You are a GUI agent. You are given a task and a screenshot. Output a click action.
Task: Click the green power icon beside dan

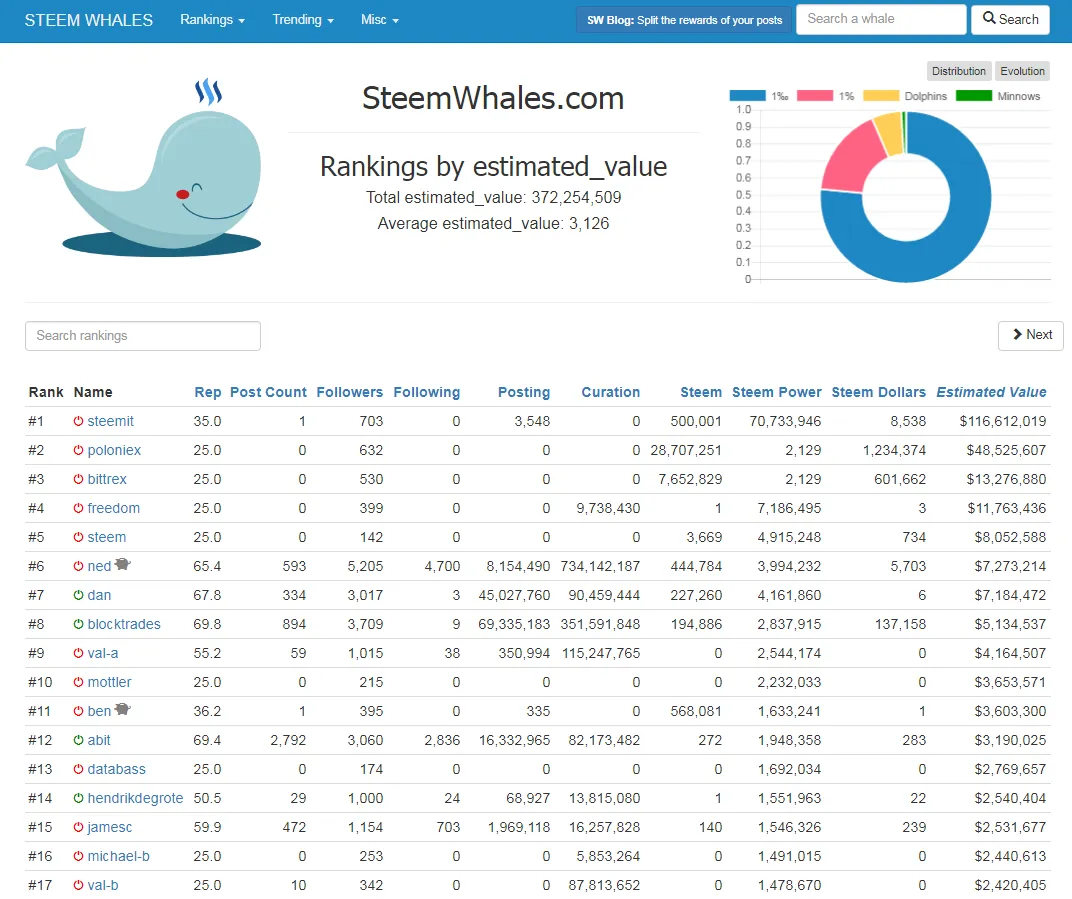tap(79, 595)
